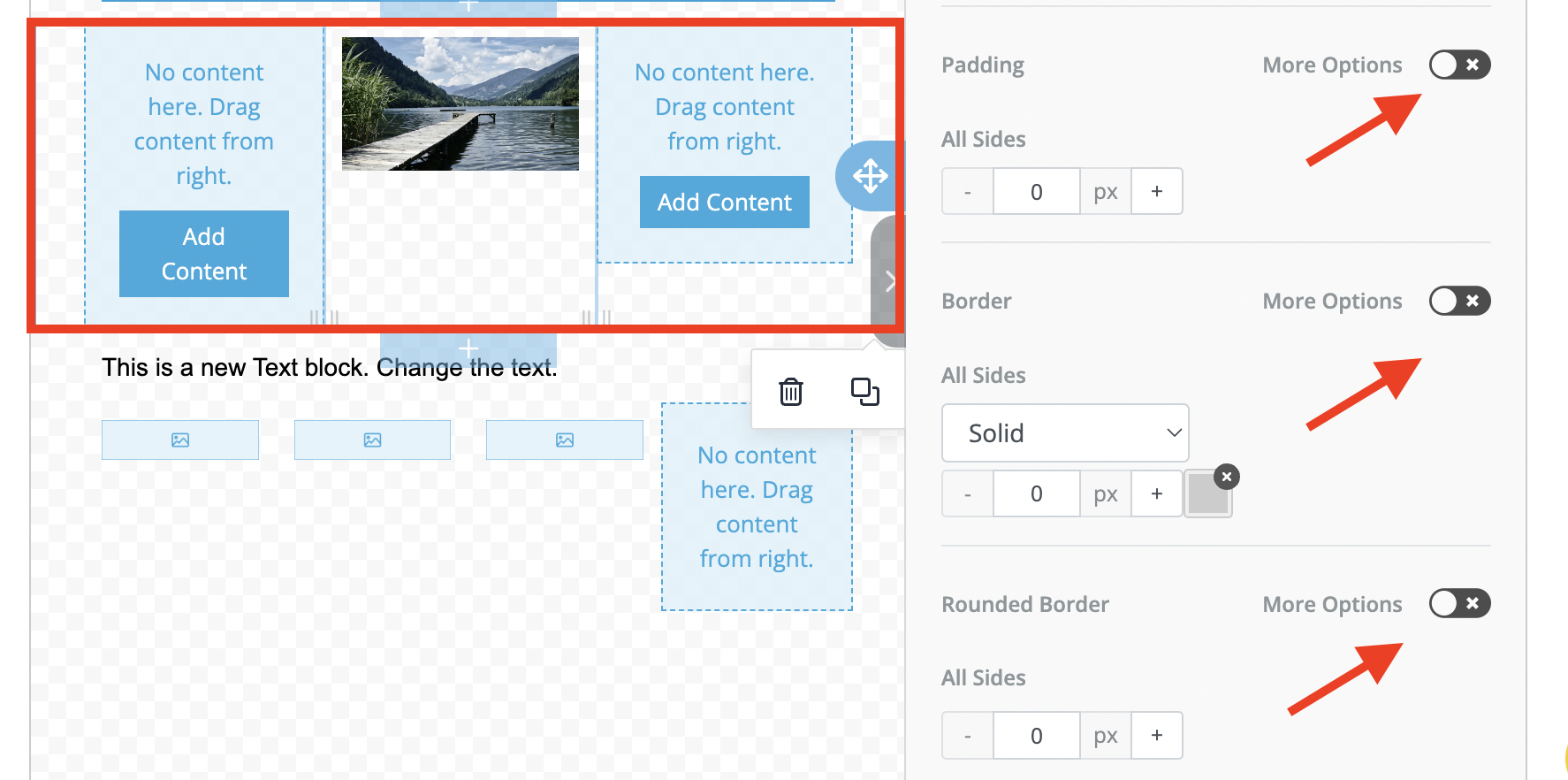The width and height of the screenshot is (1568, 780).
Task: Click Add Content in the left column
Action: (204, 254)
